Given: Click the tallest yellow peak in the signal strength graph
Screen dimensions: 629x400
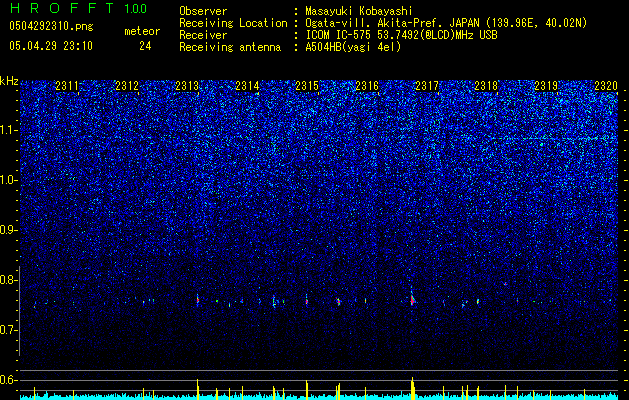Looking at the screenshot, I should coord(412,388).
